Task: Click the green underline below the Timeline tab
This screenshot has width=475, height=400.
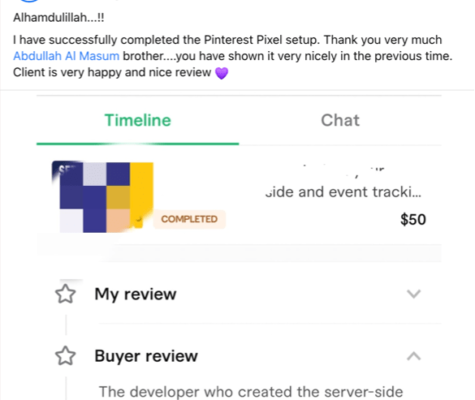Action: click(x=138, y=144)
